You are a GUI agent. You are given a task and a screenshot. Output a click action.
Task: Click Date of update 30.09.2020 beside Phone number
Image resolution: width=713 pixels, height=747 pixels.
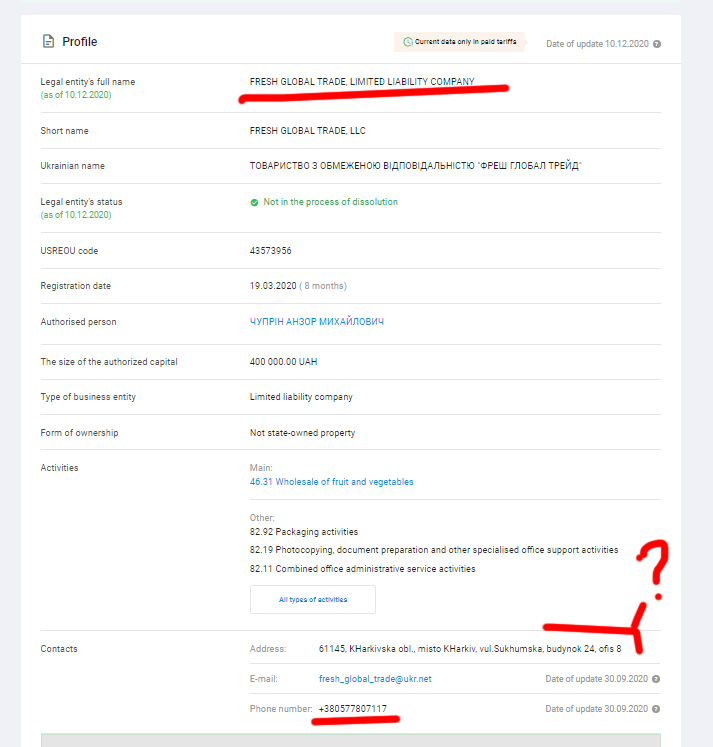(596, 709)
